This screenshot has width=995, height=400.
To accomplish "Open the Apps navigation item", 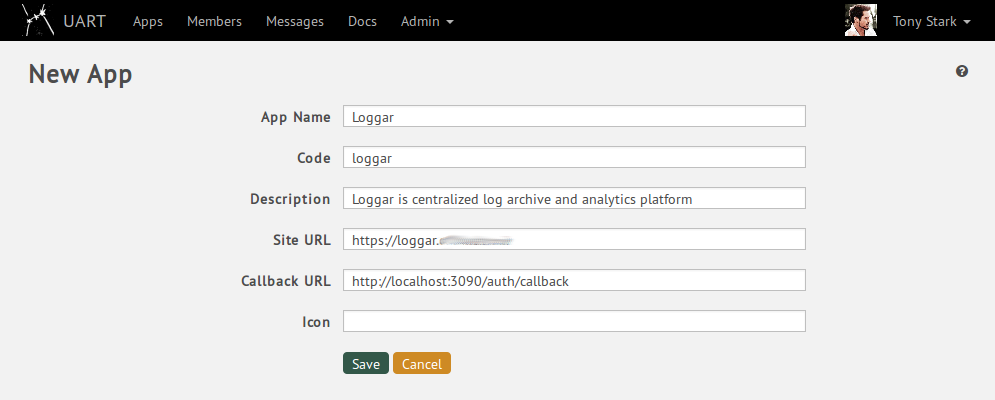I will 148,21.
